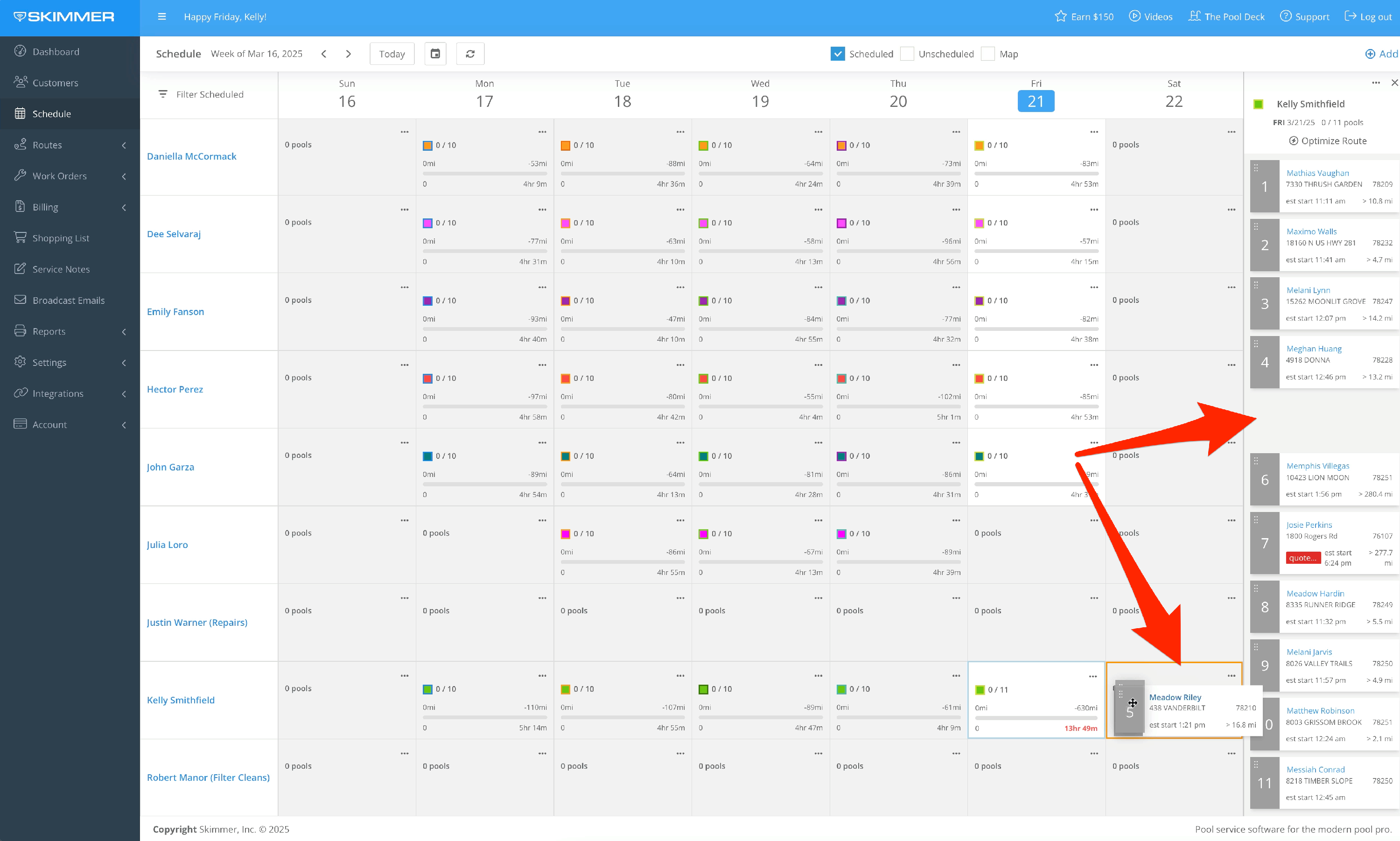Click the Today button
The image size is (1400, 841).
coord(392,54)
